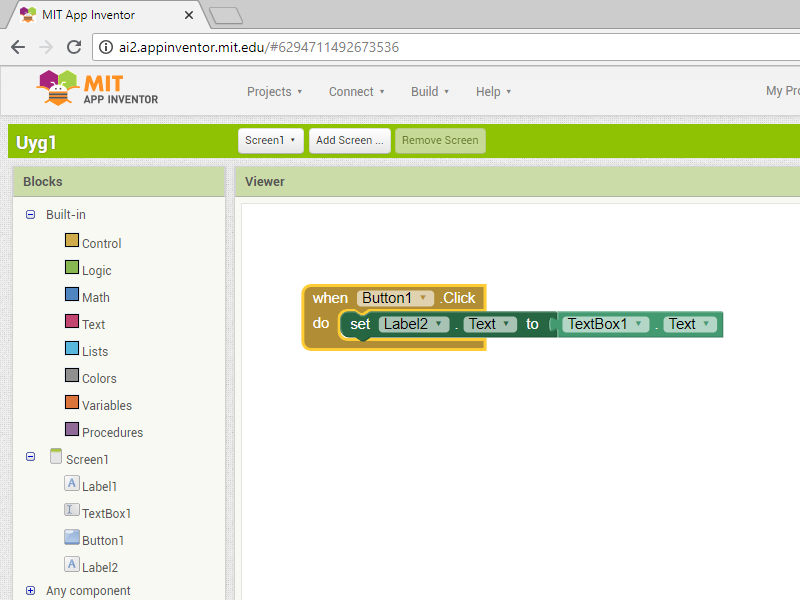Viewport: 800px width, 600px height.
Task: Select the Button1 component icon
Action: point(72,538)
